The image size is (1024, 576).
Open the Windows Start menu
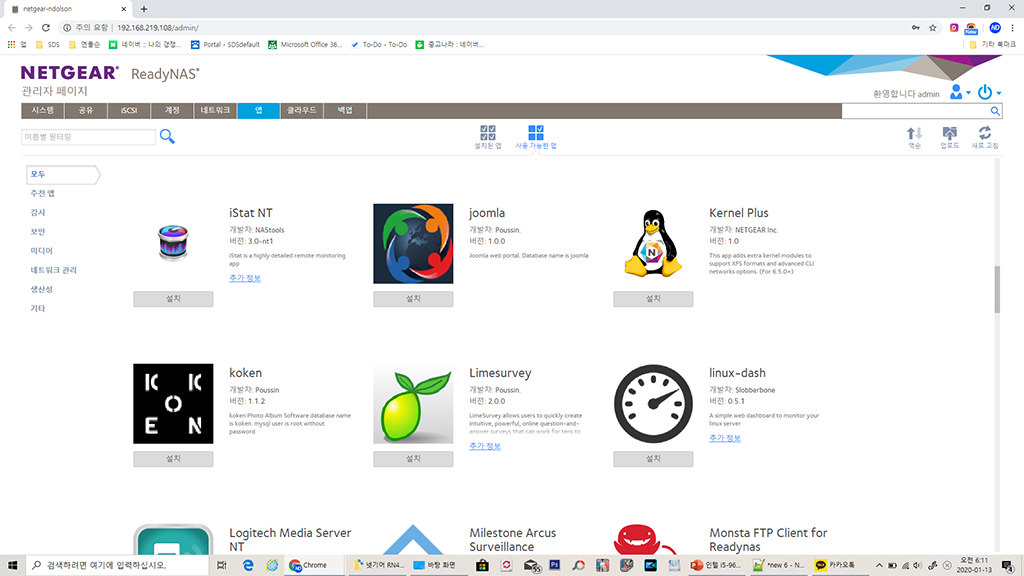[x=12, y=565]
